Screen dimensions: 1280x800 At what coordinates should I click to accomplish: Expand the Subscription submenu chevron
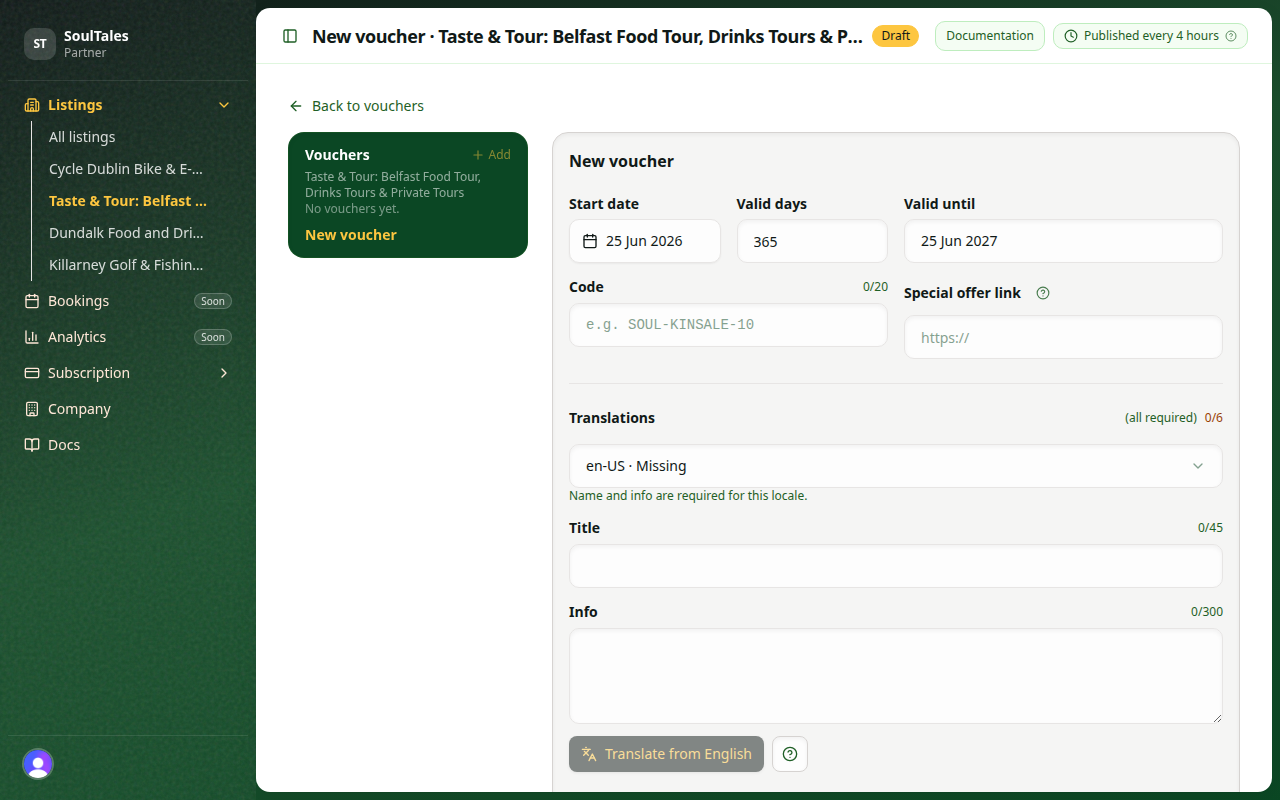point(224,373)
